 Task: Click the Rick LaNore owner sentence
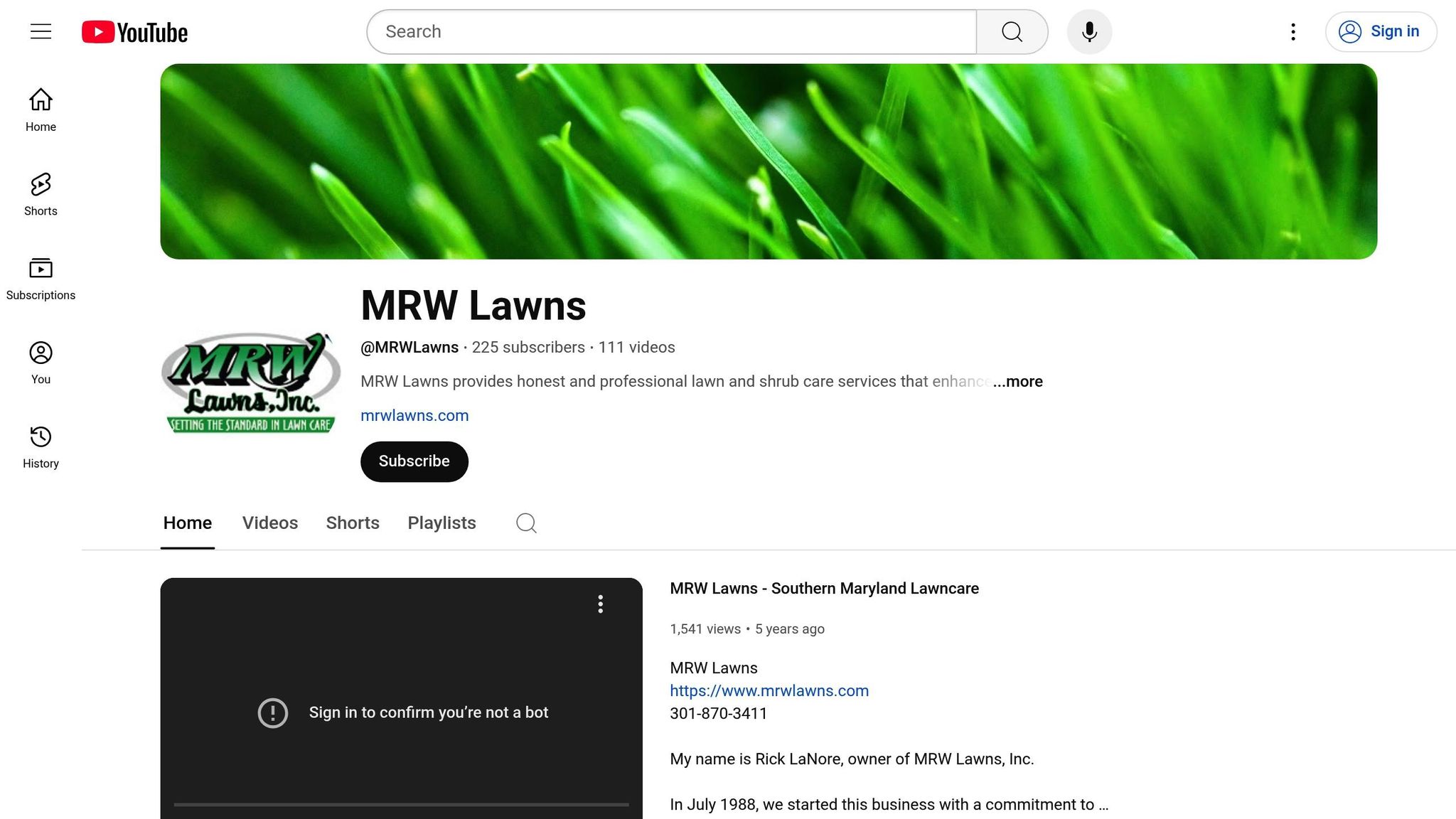tap(852, 759)
